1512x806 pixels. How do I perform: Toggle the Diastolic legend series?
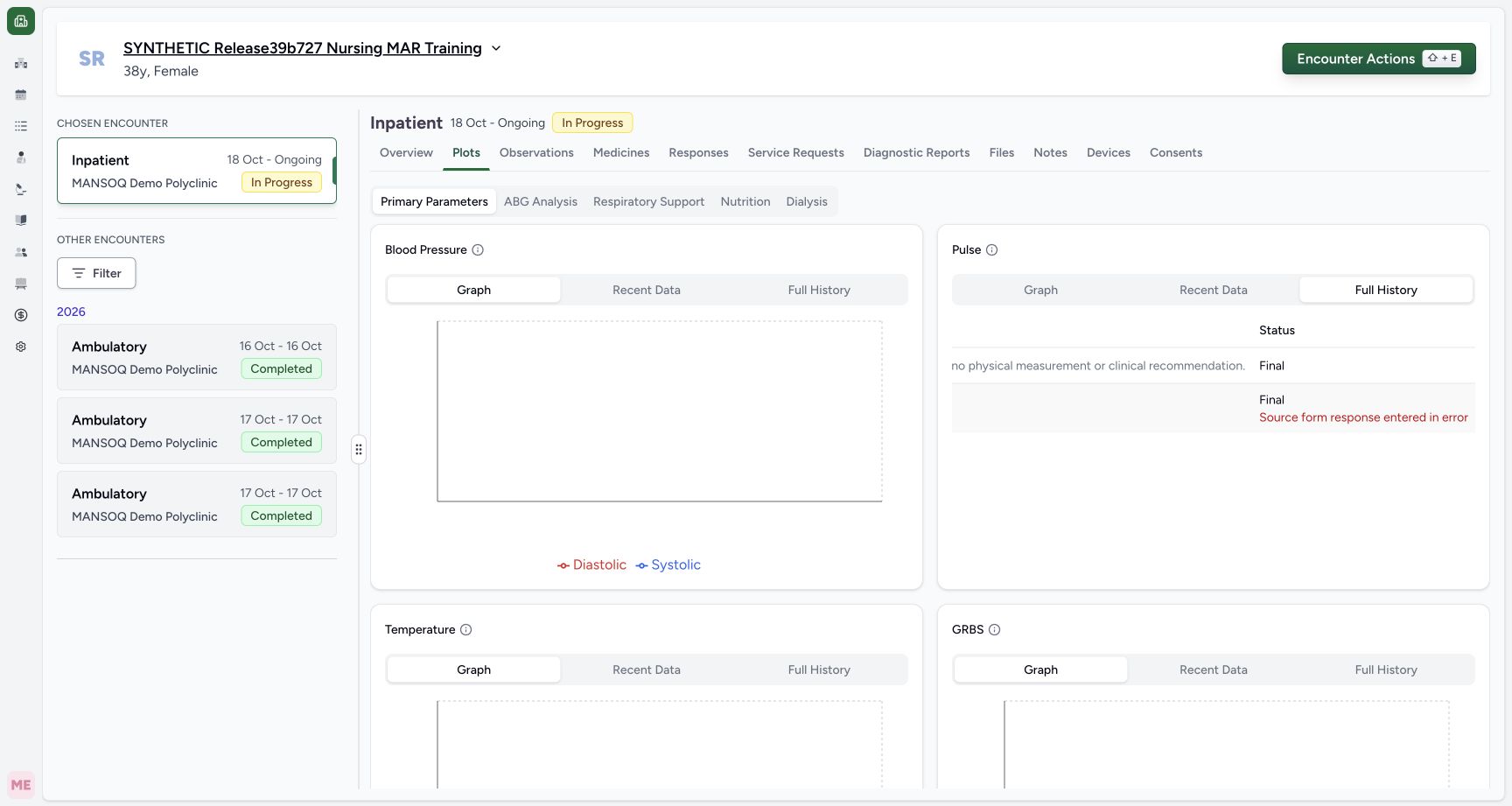591,565
